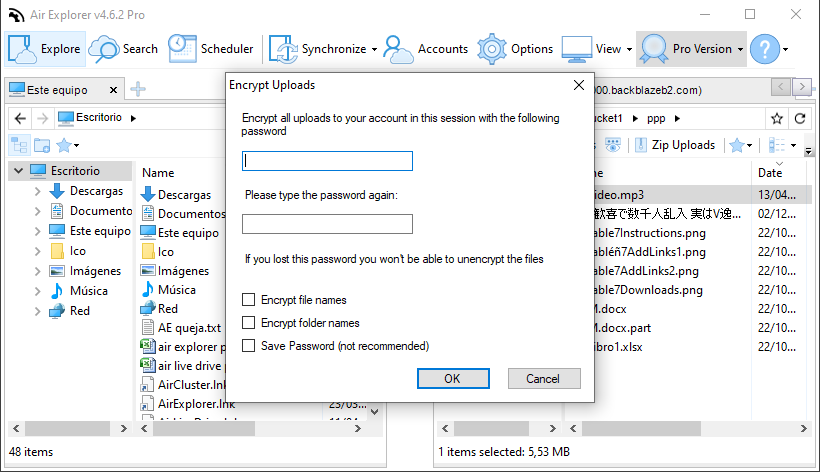
Task: Switch to the Este equipo tab
Action: pyautogui.click(x=56, y=90)
